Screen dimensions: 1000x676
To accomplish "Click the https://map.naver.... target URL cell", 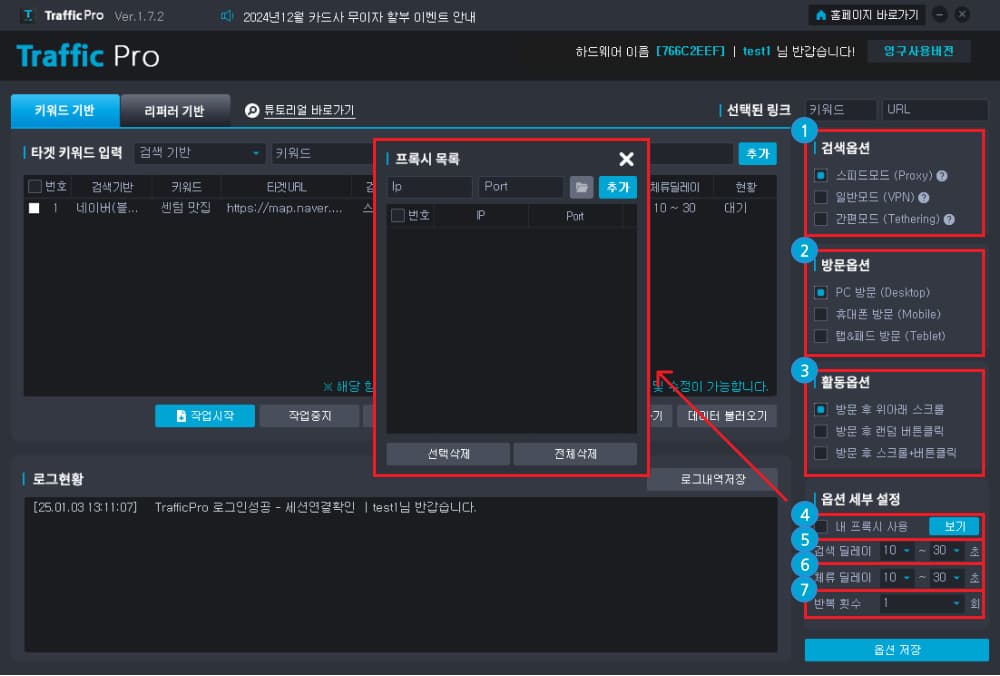I will tap(284, 208).
